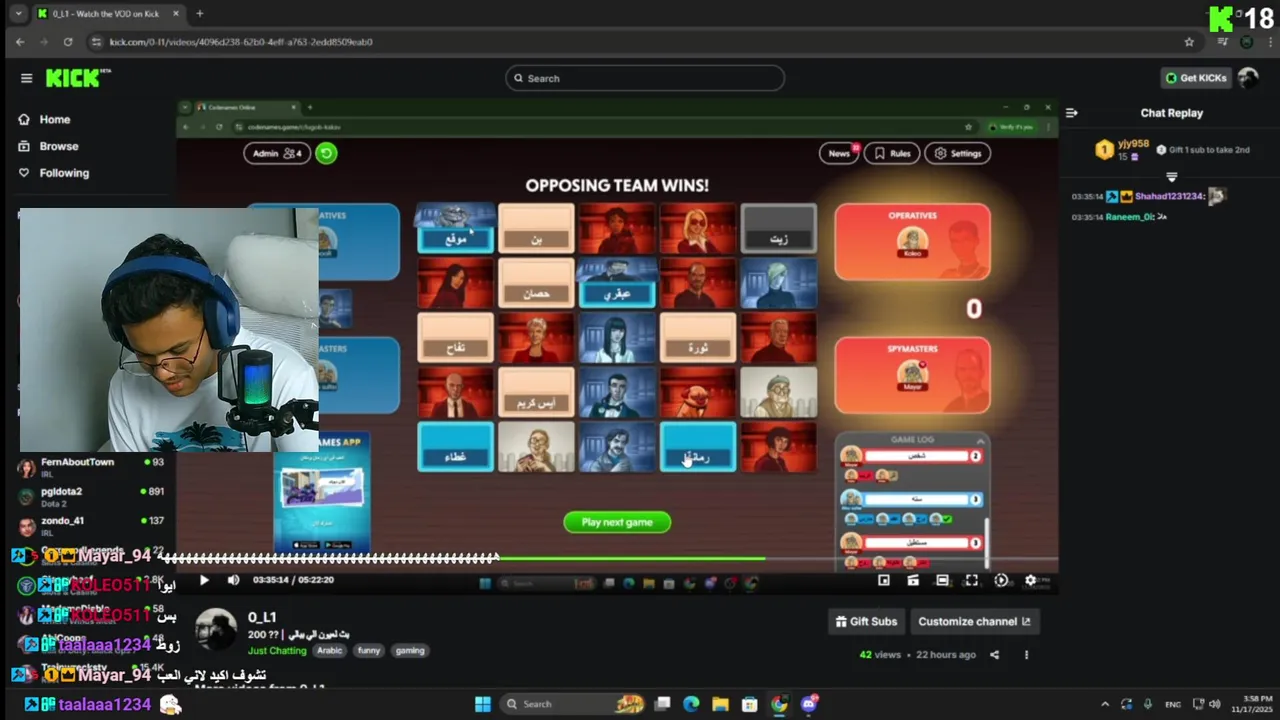Open FernAboutTown channel in sidebar
This screenshot has width=1280, height=720.
click(90, 467)
